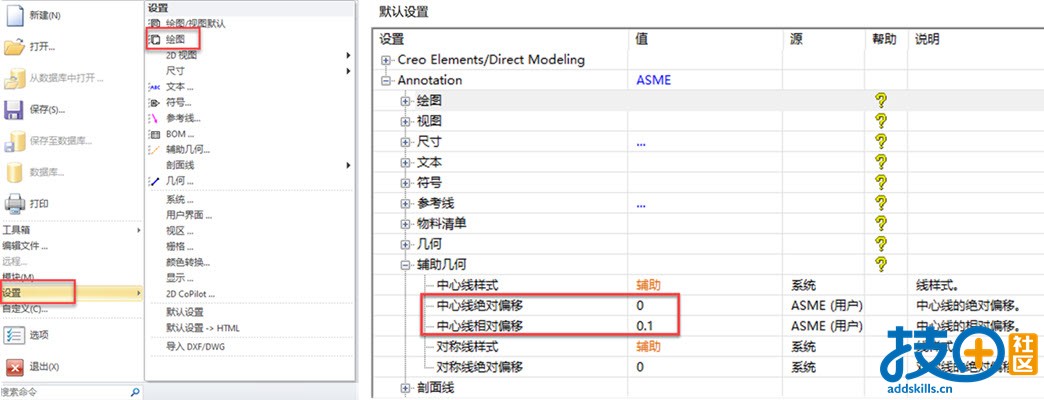Select 视区... in the settings submenu
Viewport: 1044px width, 400px height.
coord(180,231)
